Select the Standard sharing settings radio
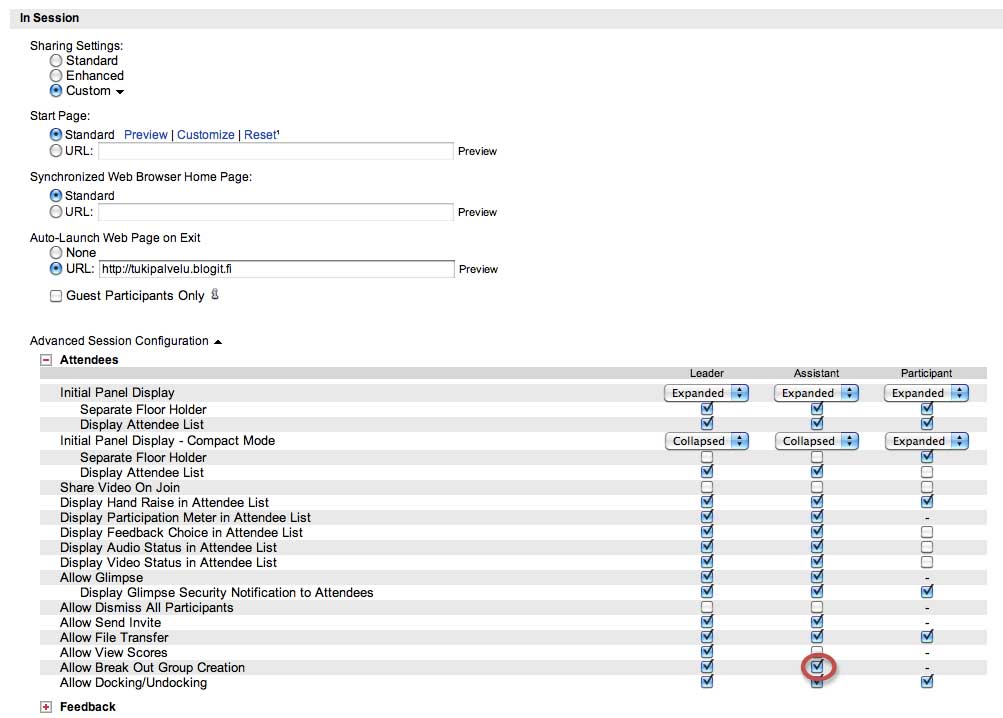1003x718 pixels. pos(56,60)
